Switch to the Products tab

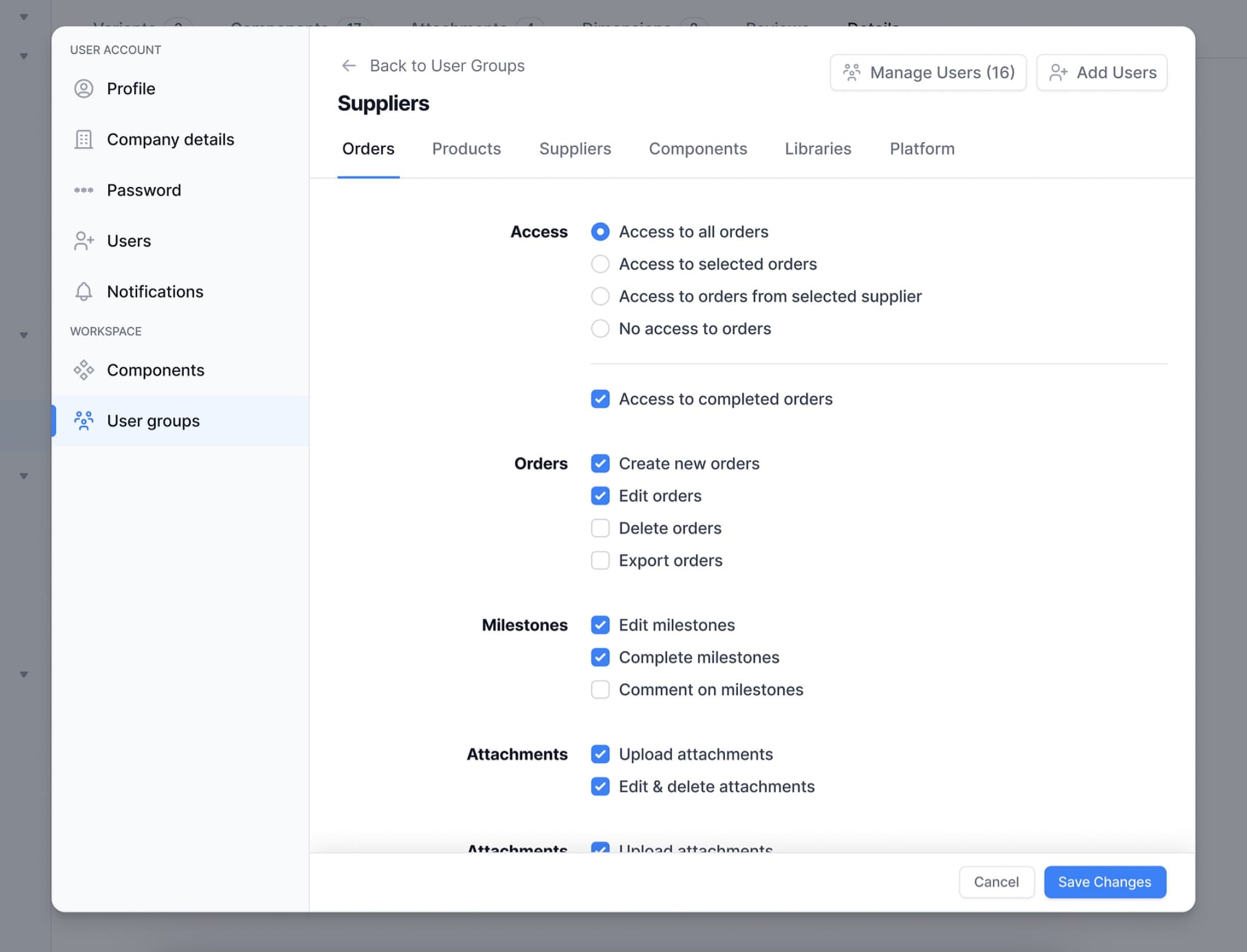[x=466, y=149]
